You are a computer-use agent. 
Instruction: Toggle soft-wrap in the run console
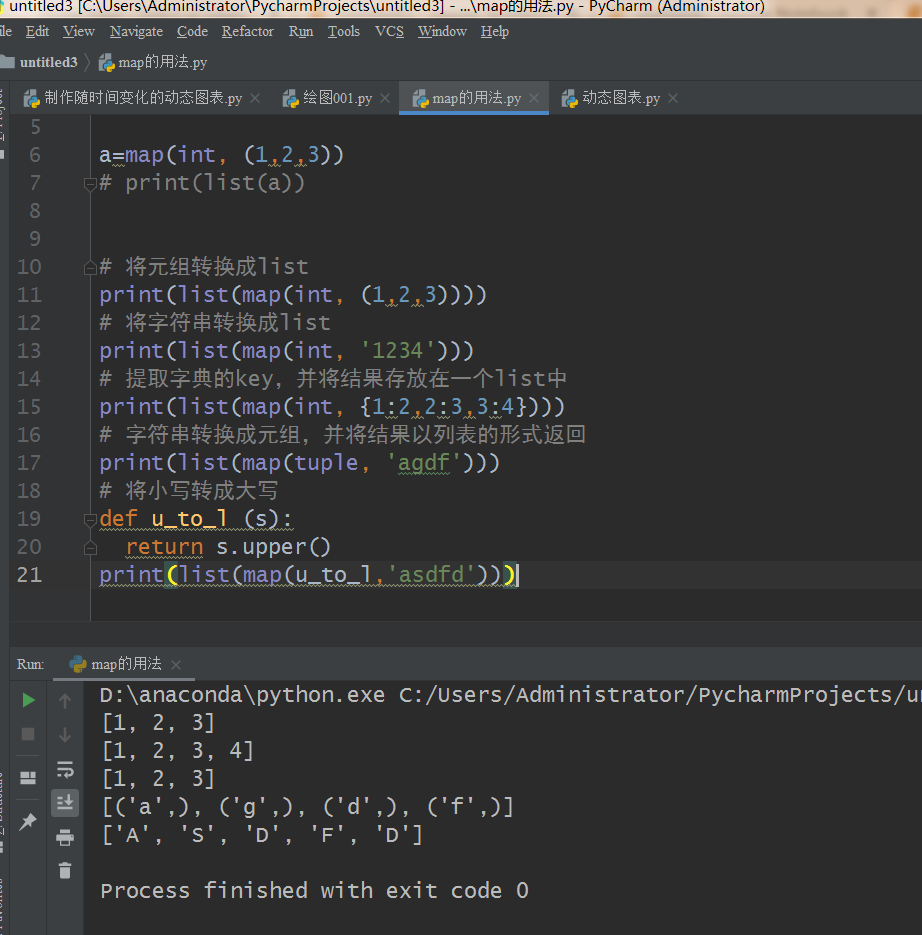[65, 769]
